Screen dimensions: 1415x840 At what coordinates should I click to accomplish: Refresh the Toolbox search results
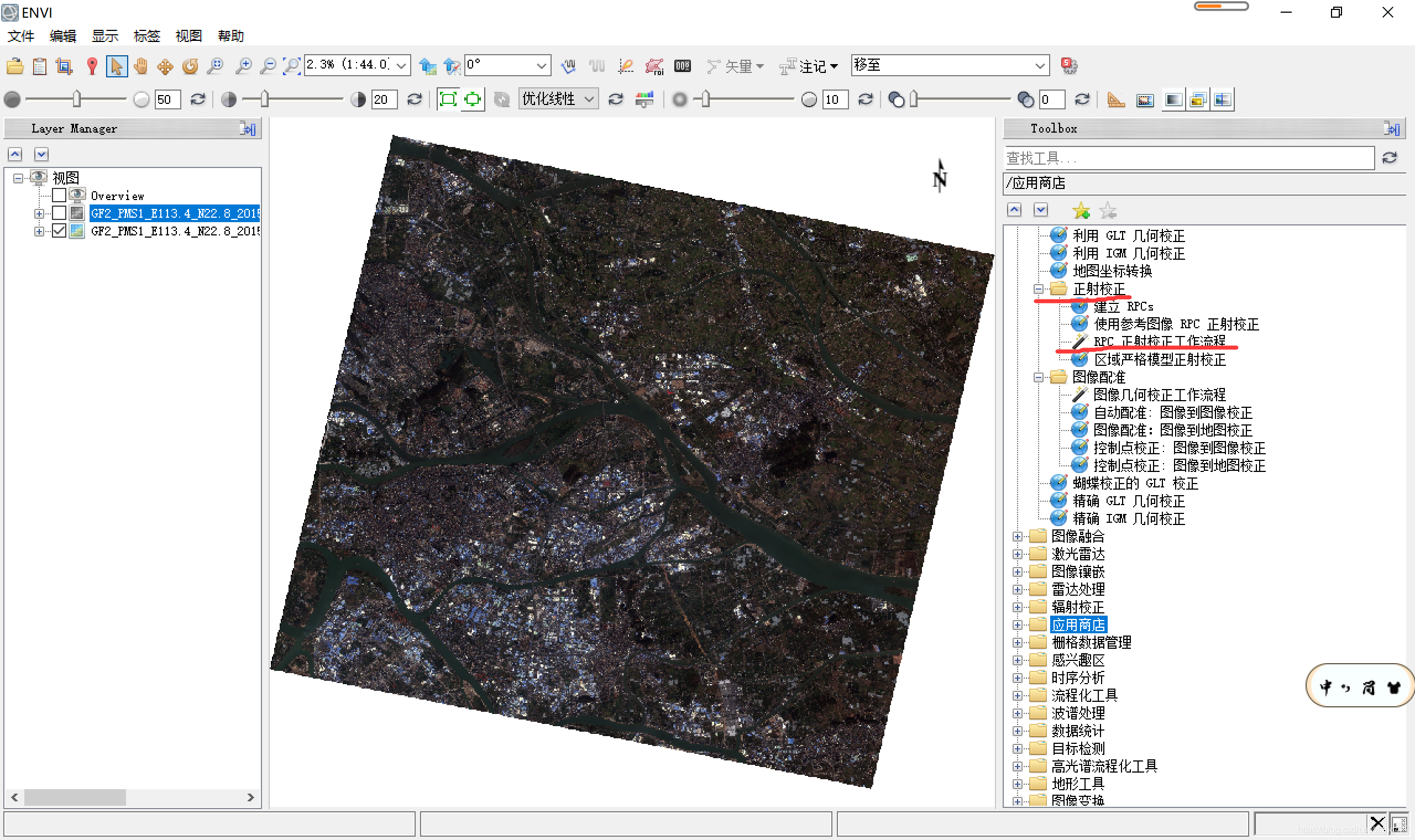click(1390, 158)
